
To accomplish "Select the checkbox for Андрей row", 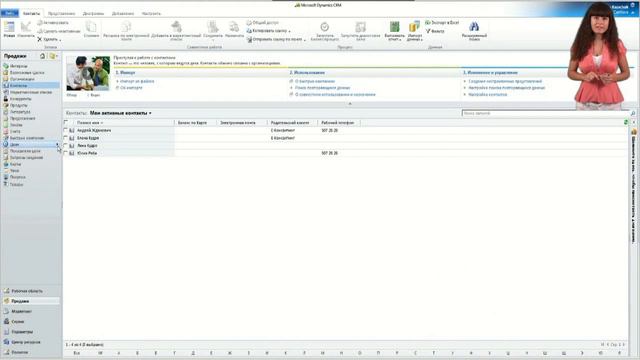I will coord(66,130).
